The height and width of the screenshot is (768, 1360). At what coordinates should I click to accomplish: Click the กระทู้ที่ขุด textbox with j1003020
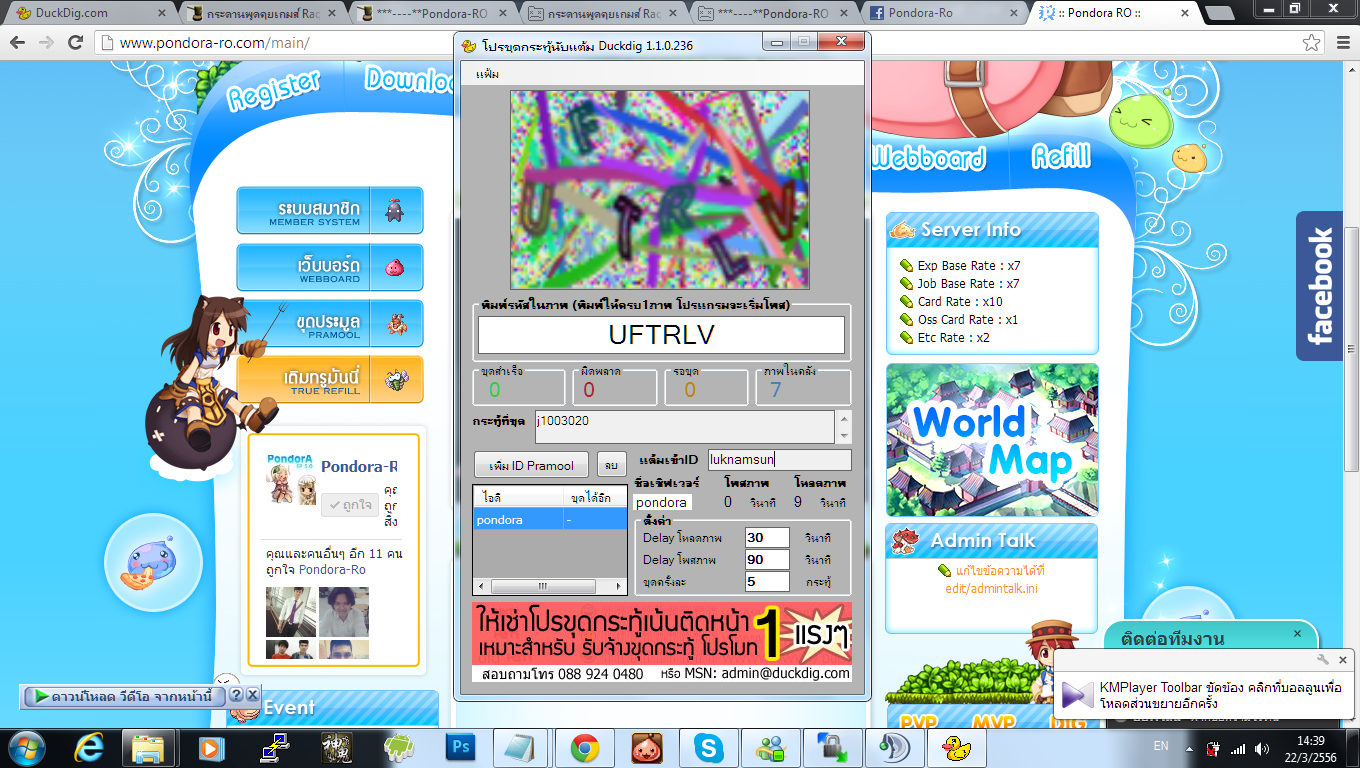pyautogui.click(x=685, y=427)
